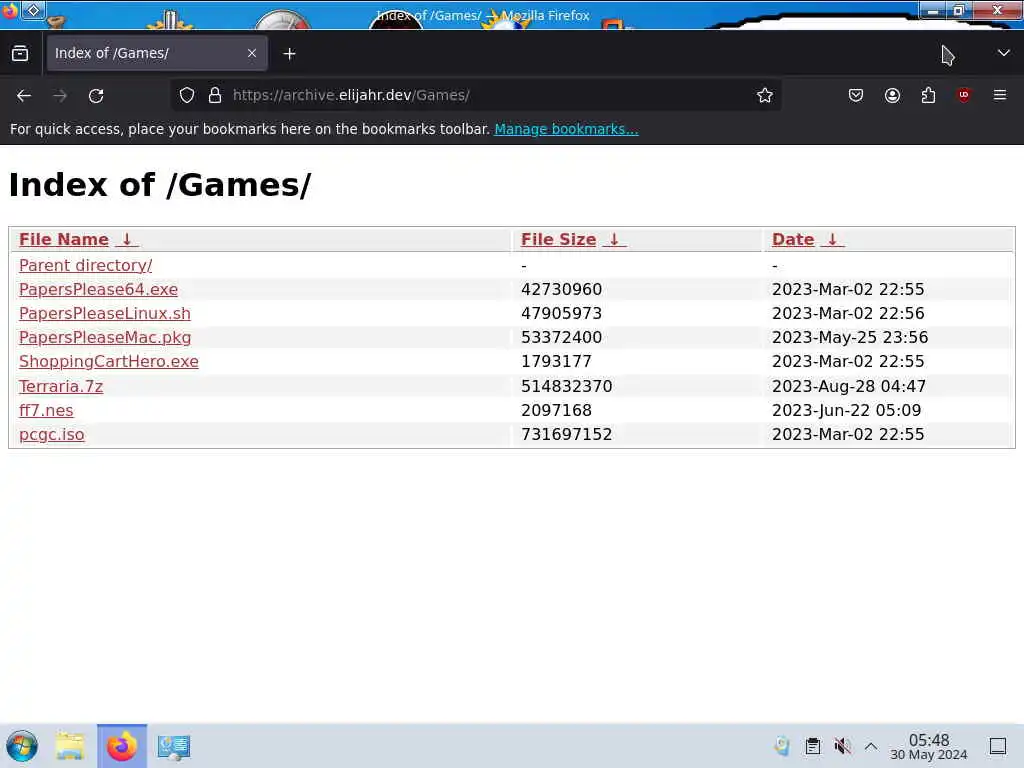This screenshot has width=1024, height=768.
Task: Click the leftmost system tray icon
Action: pos(782,746)
